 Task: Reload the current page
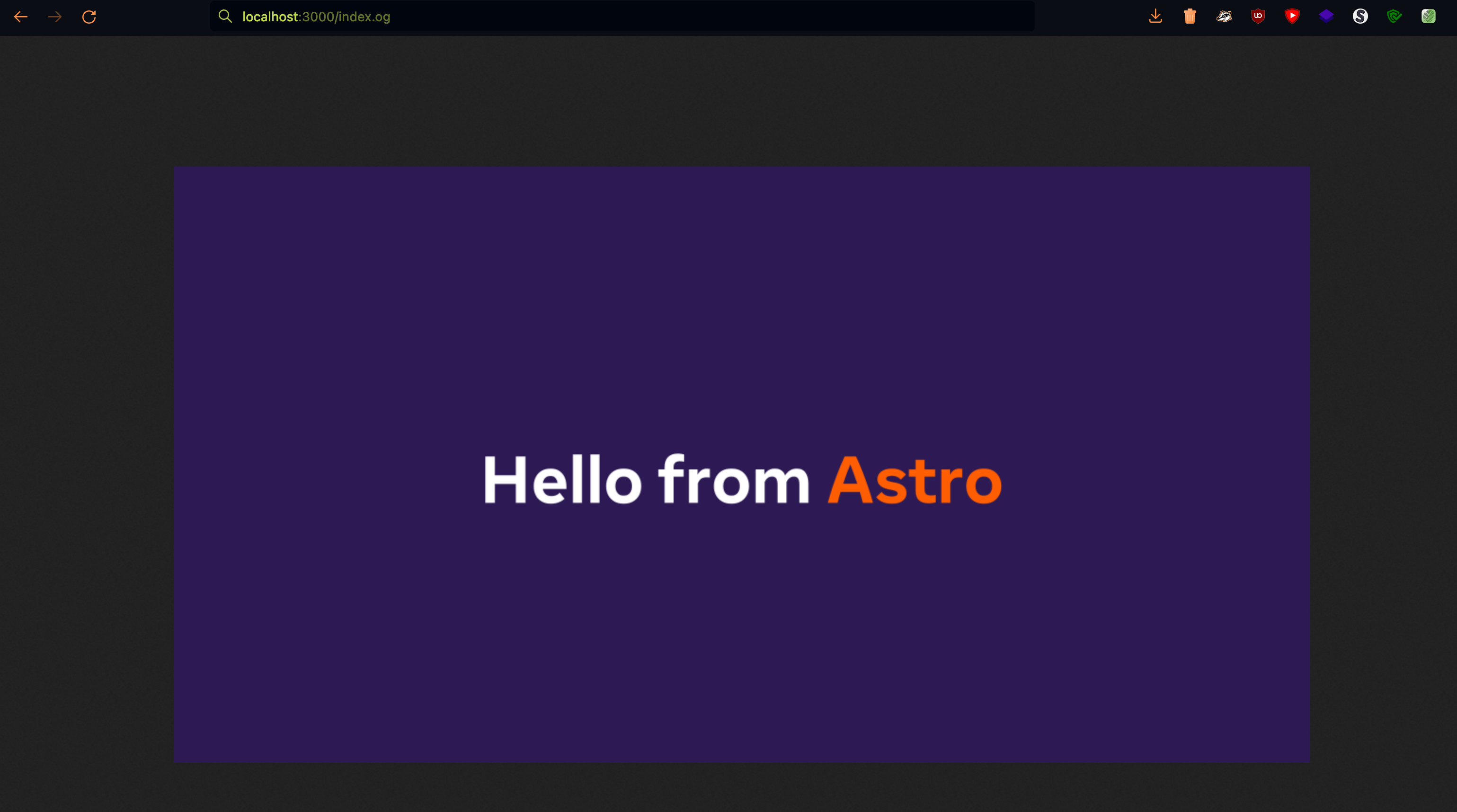(89, 17)
